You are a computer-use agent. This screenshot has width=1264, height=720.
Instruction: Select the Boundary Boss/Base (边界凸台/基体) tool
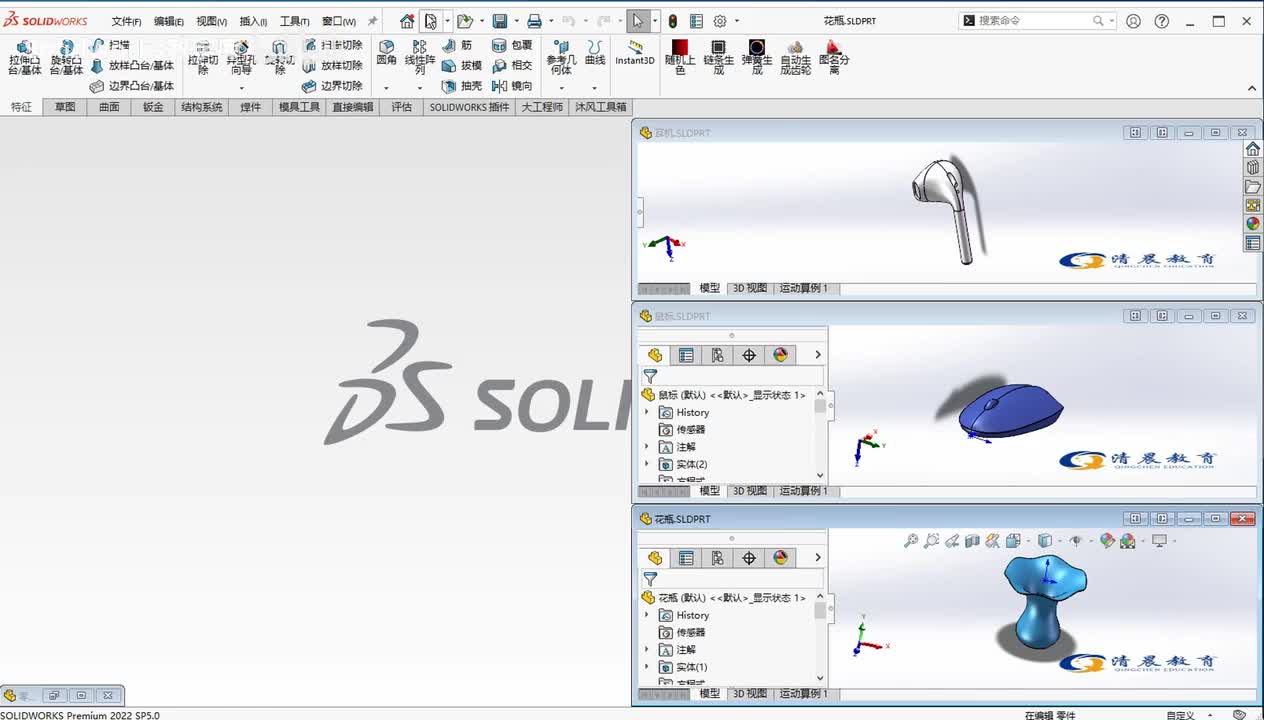coord(132,86)
